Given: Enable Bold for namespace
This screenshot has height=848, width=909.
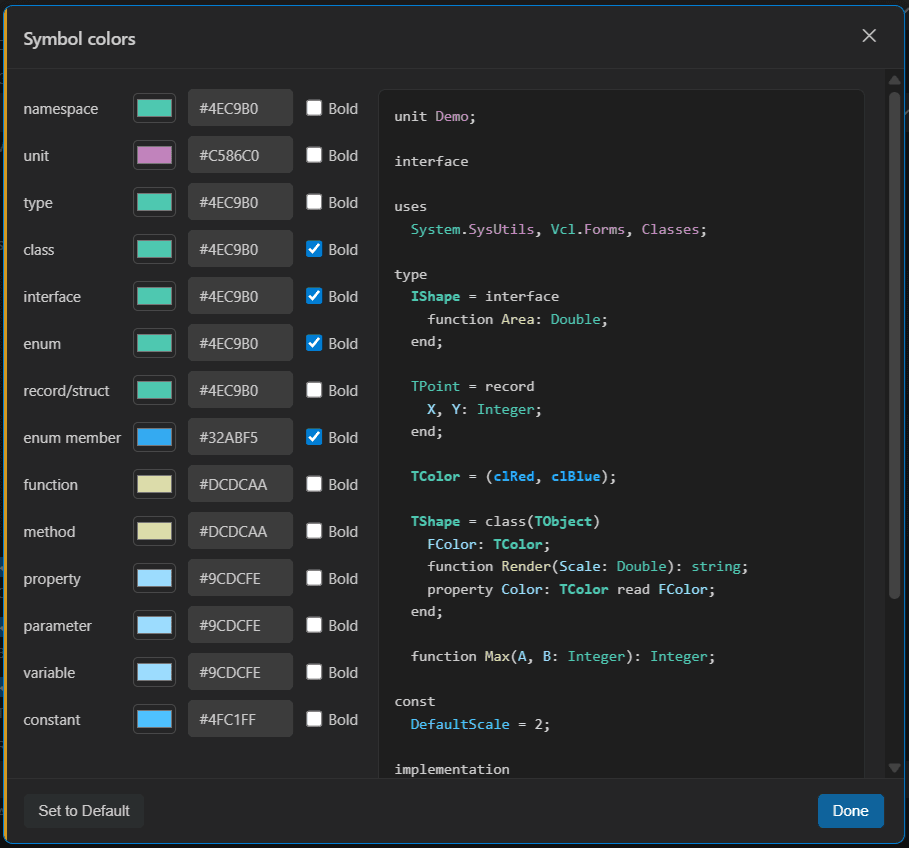Looking at the screenshot, I should pos(314,108).
